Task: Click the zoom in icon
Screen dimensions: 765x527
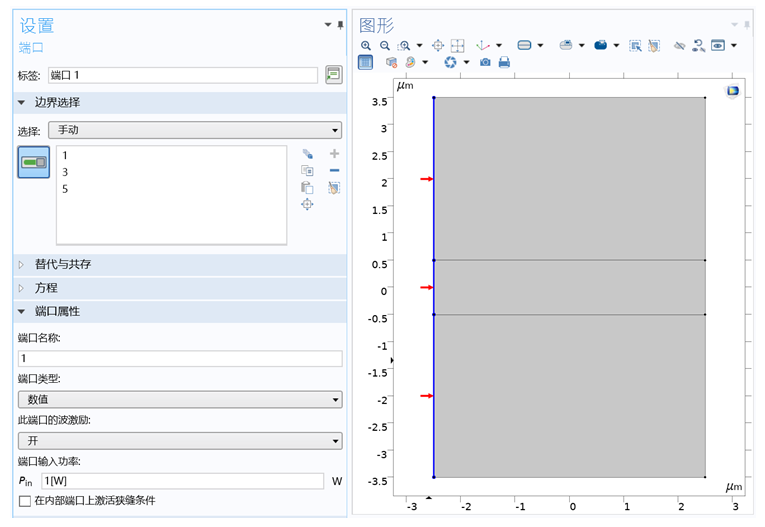Action: pyautogui.click(x=365, y=46)
